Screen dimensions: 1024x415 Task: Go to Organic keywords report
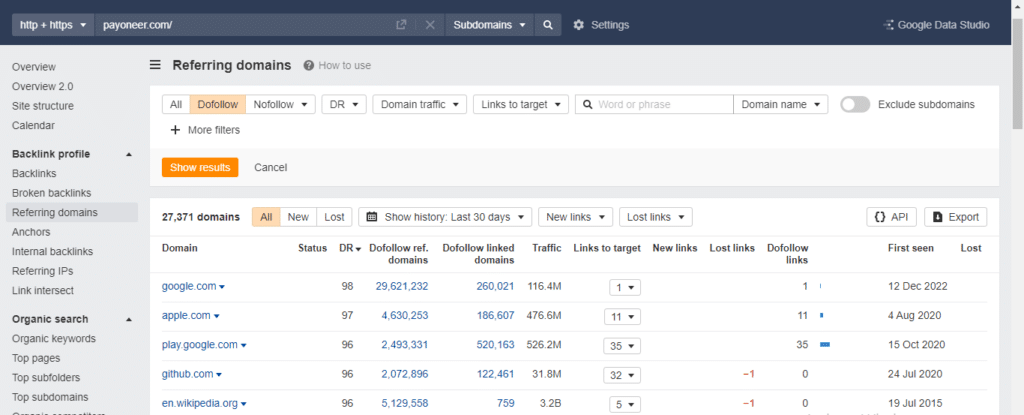click(x=54, y=339)
